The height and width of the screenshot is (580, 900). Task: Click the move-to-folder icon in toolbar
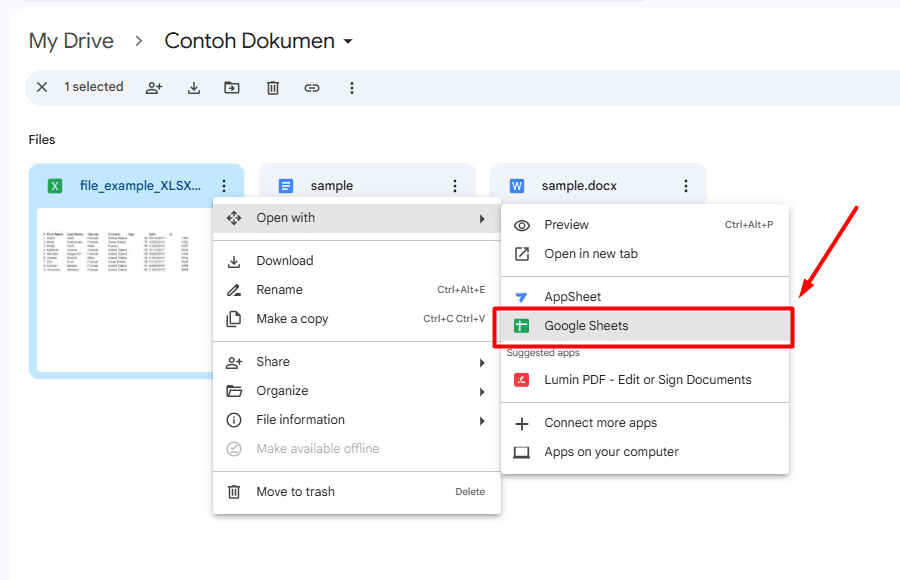pos(232,88)
